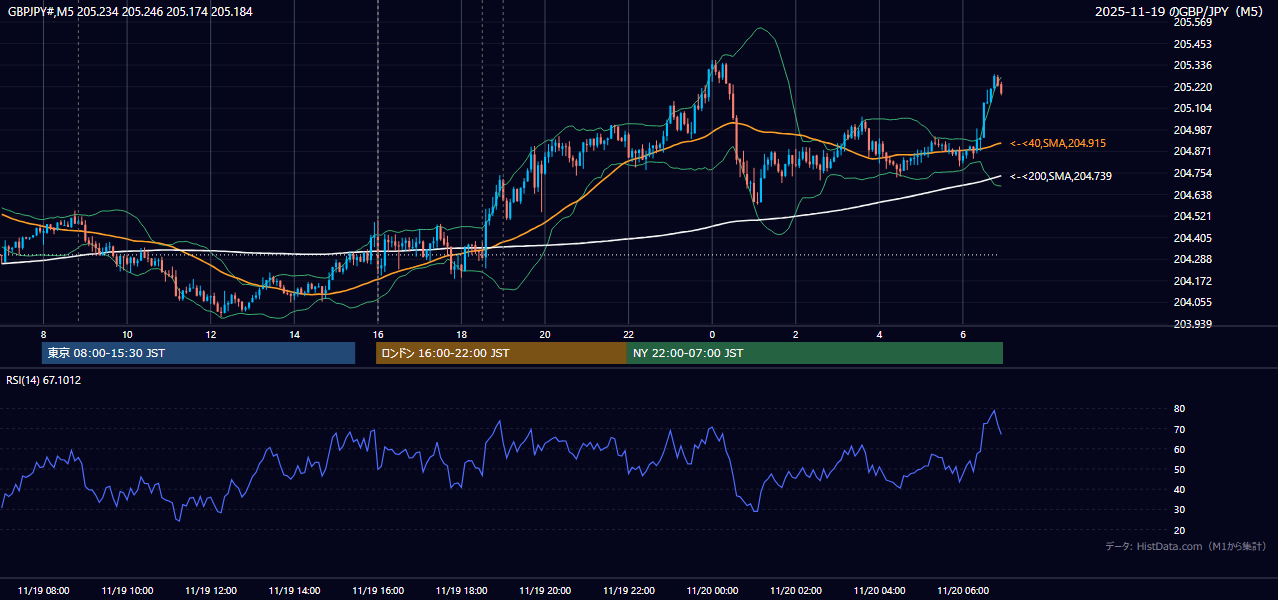Click the hour label 12 under price chart

point(211,334)
